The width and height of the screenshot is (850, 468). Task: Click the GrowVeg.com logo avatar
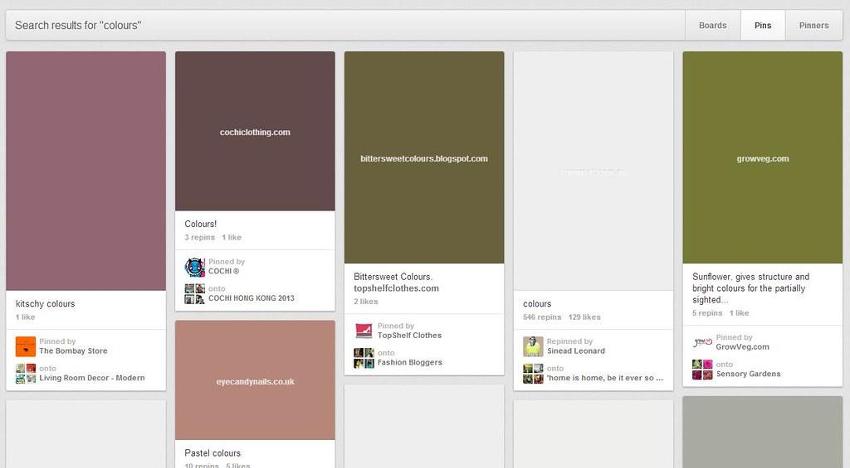[702, 342]
